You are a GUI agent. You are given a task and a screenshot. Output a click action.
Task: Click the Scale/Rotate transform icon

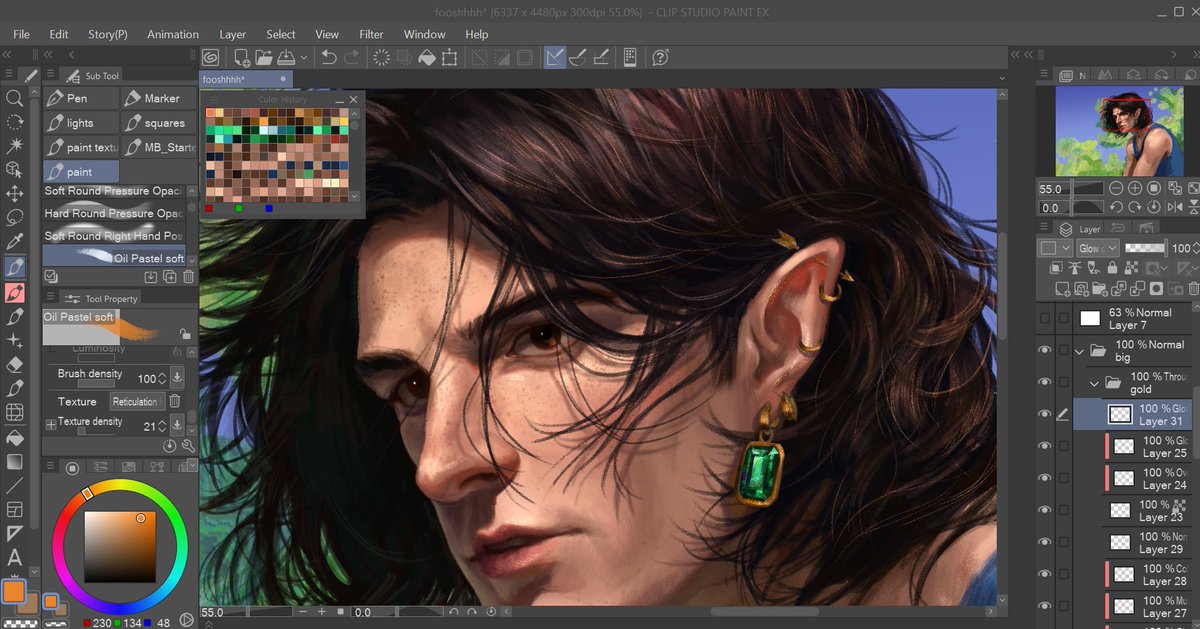click(450, 58)
